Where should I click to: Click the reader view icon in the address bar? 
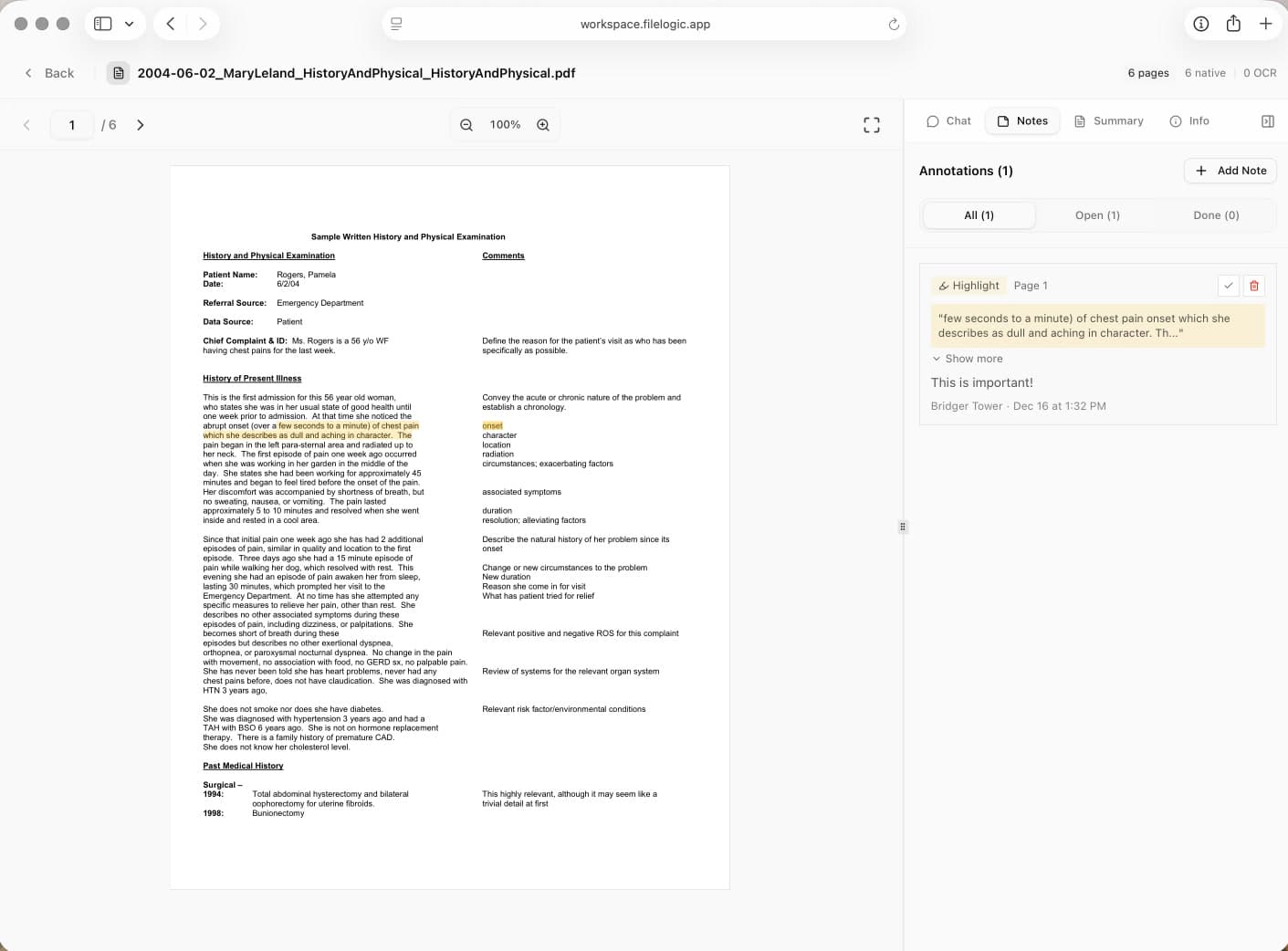point(396,24)
